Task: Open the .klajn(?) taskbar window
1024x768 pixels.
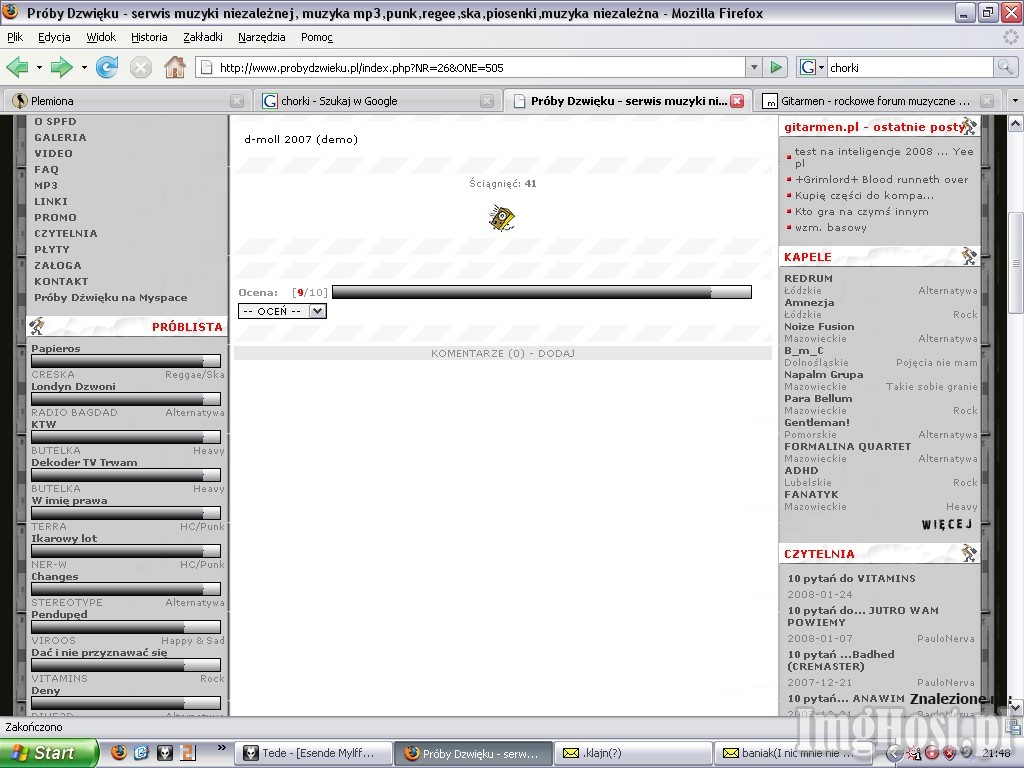Action: click(634, 753)
